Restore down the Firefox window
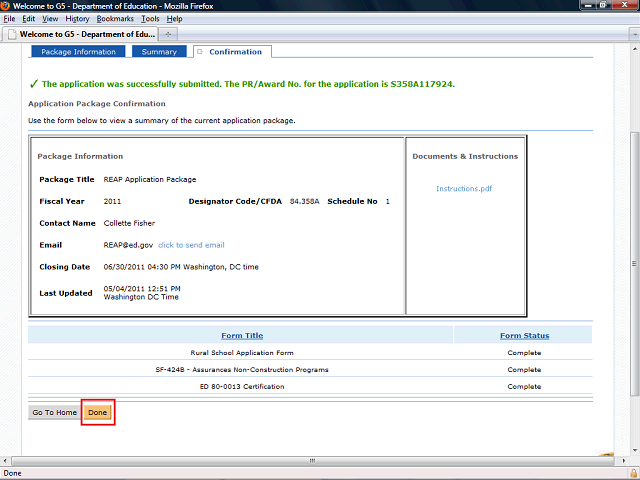This screenshot has height=480, width=640. (x=603, y=5)
